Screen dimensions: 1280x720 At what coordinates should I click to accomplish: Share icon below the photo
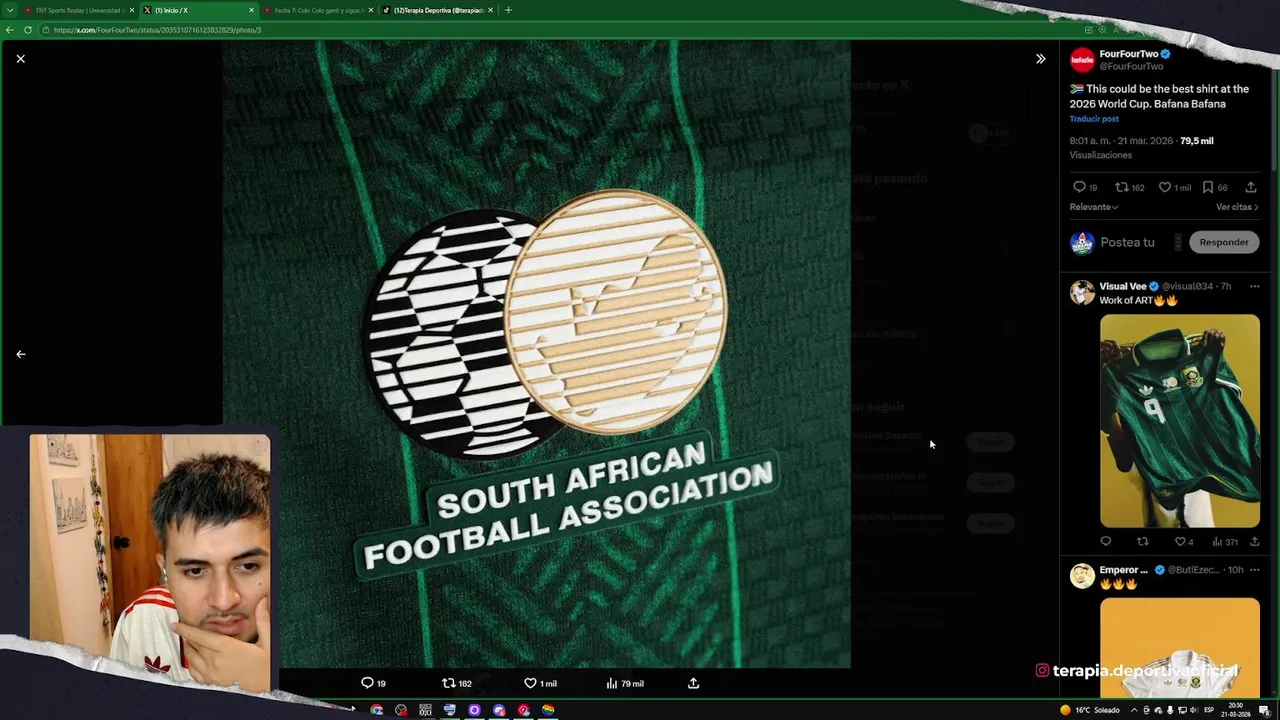click(x=693, y=683)
